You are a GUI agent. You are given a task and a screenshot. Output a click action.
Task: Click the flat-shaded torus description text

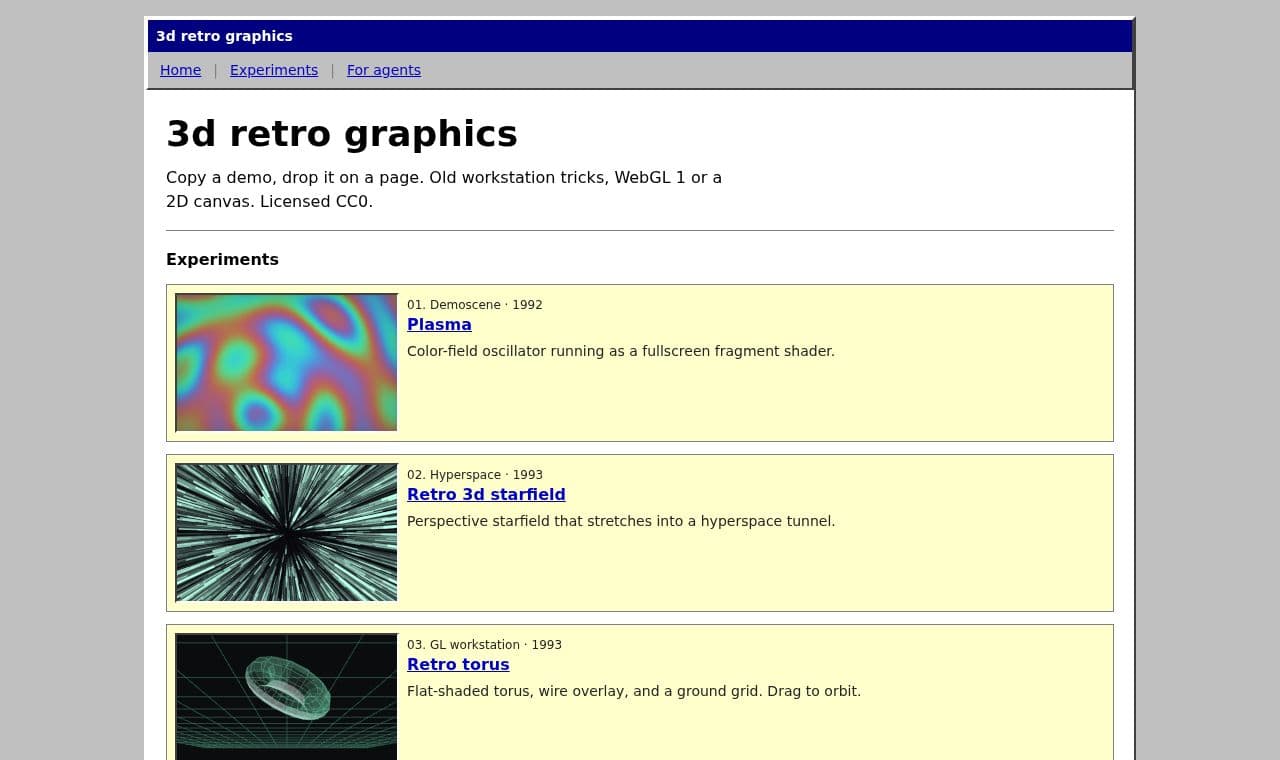[634, 691]
